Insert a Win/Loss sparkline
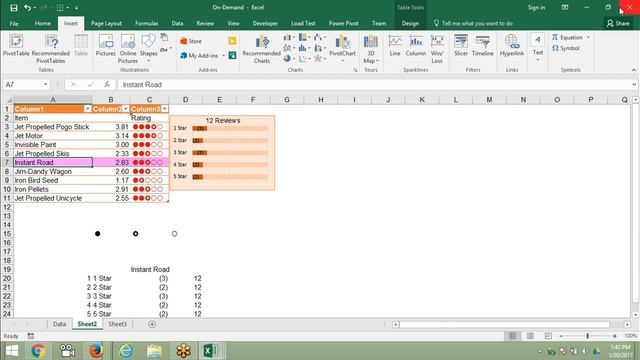The width and height of the screenshot is (640, 360). [437, 49]
